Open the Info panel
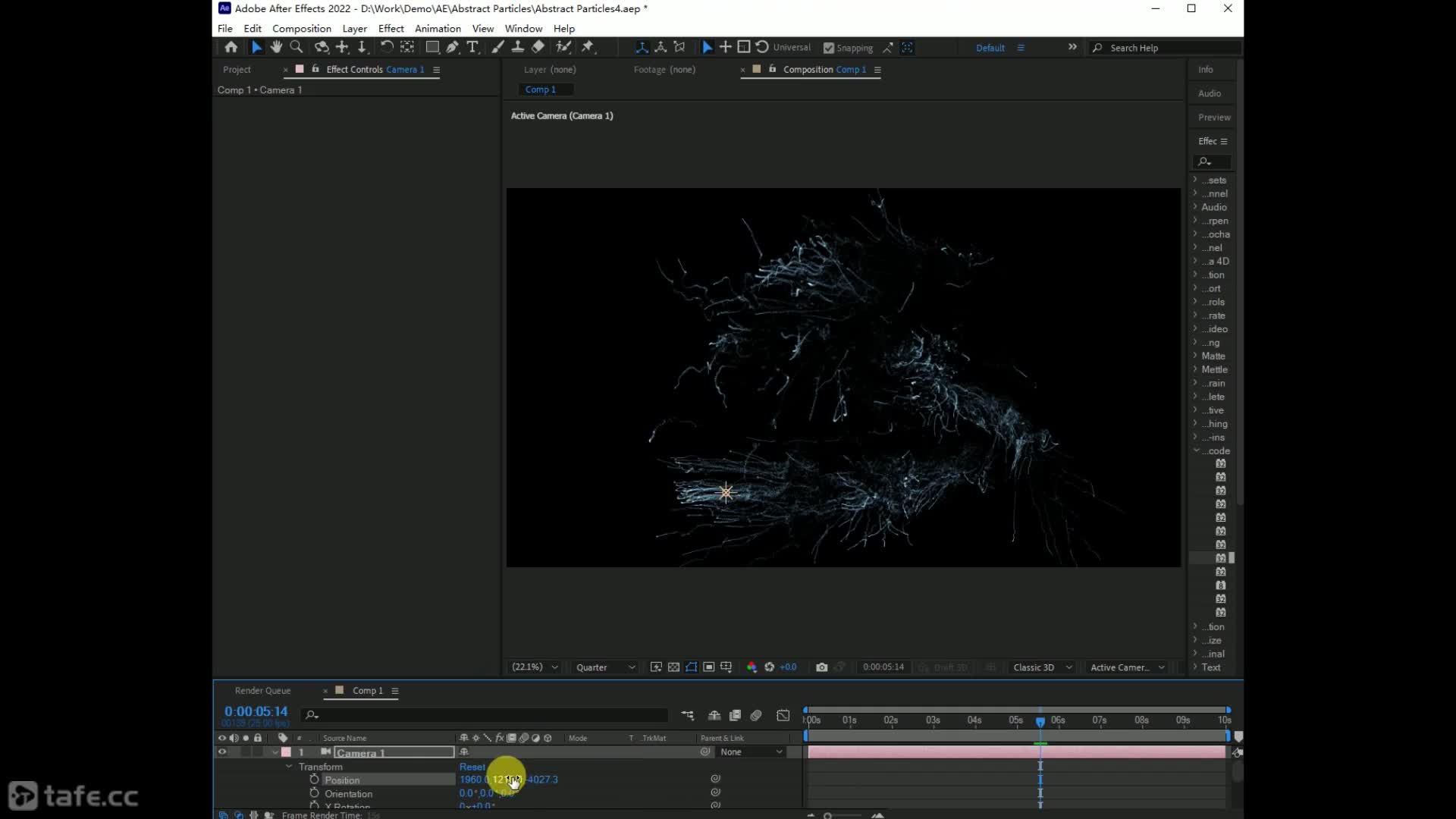The width and height of the screenshot is (1456, 819). click(x=1206, y=70)
